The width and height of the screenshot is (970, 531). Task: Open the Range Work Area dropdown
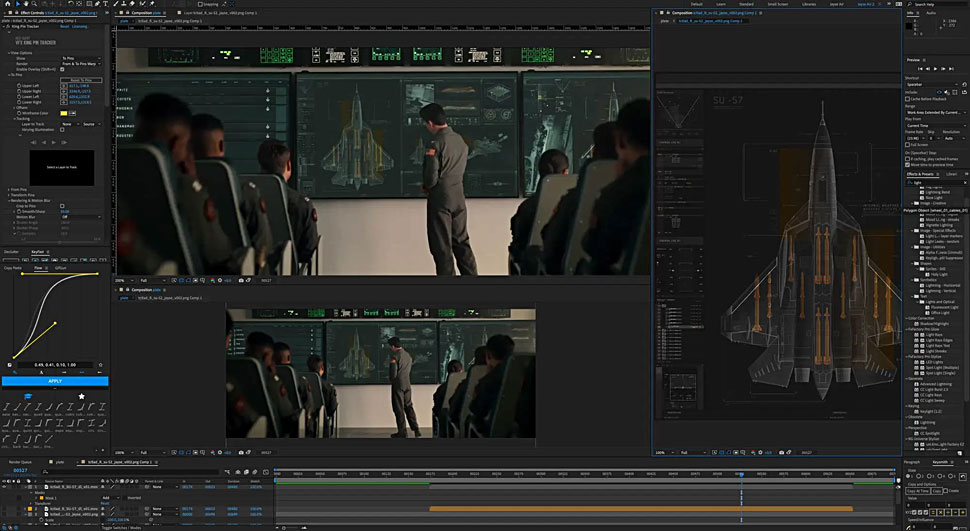(936, 113)
